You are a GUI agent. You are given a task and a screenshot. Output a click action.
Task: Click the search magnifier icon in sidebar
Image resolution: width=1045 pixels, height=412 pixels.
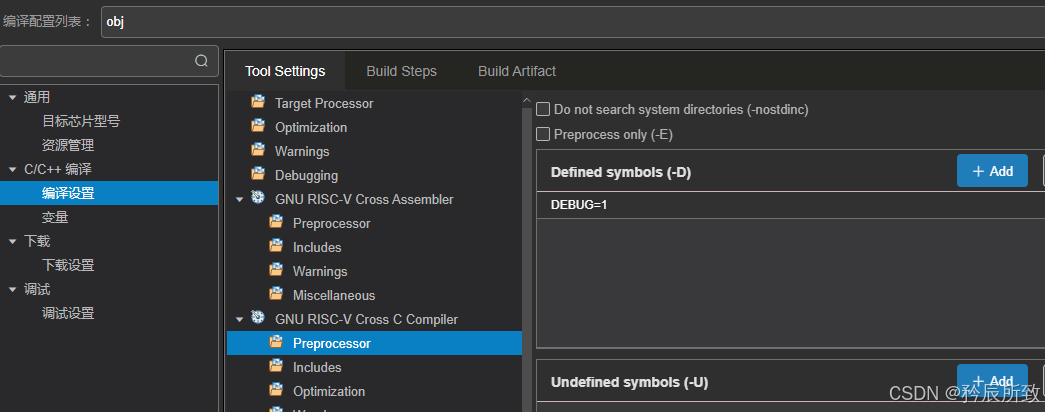point(201,61)
